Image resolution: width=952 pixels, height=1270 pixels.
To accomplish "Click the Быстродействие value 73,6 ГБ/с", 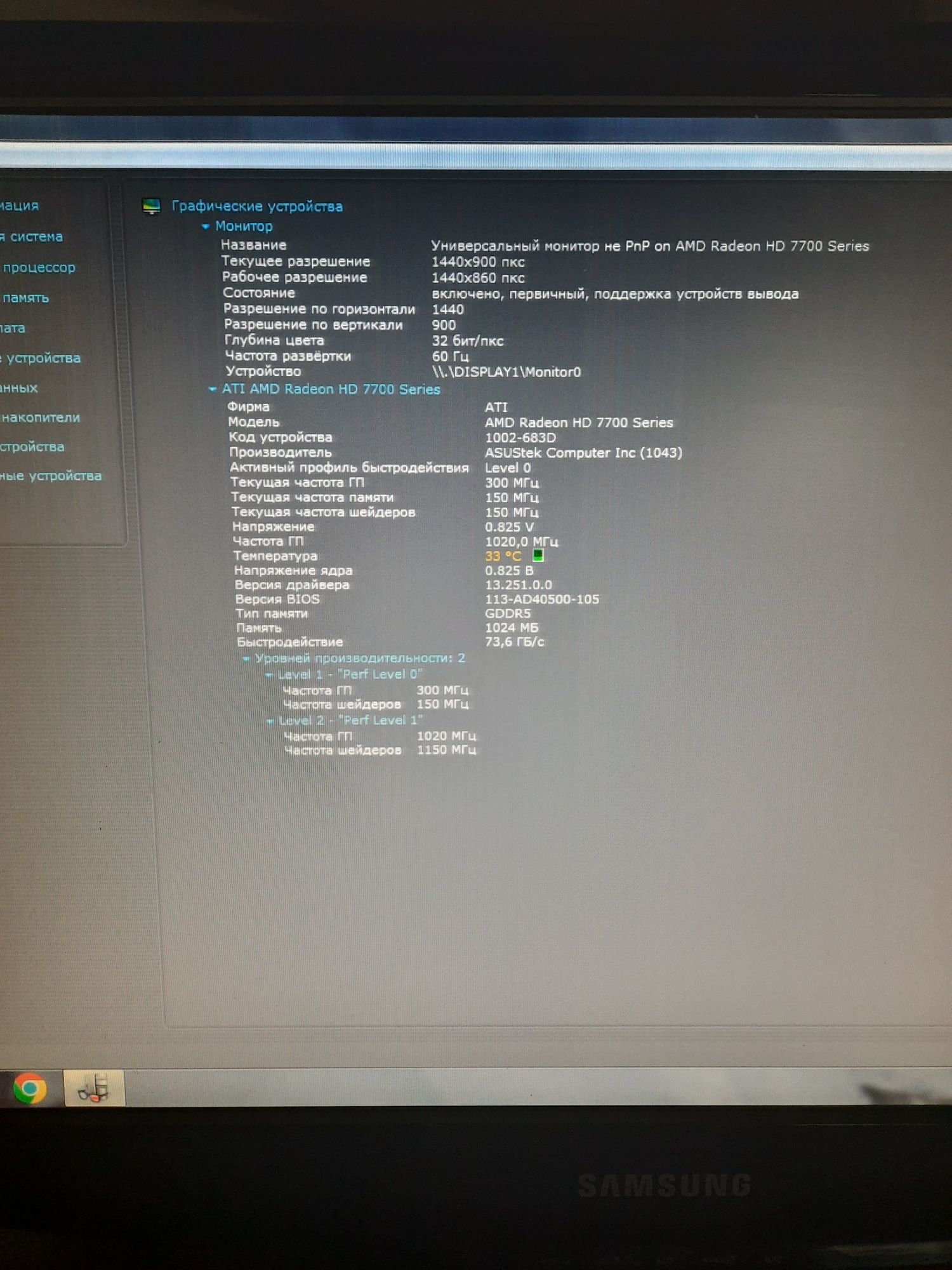I will pos(515,642).
